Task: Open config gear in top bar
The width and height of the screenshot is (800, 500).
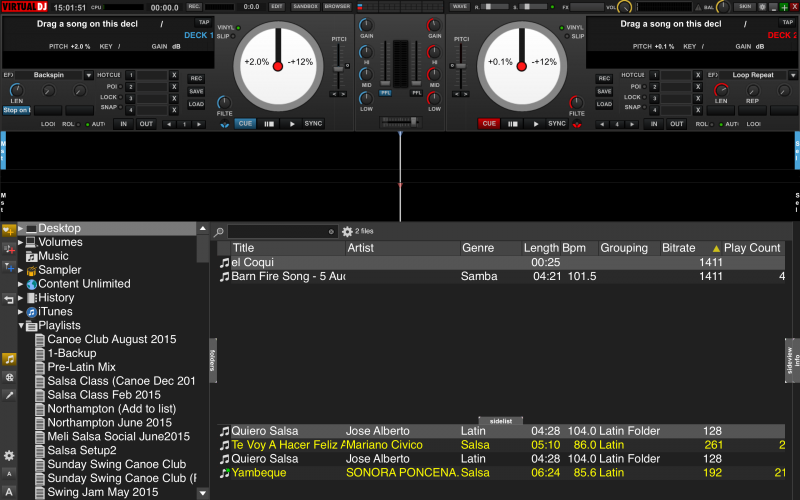Action: pos(762,7)
